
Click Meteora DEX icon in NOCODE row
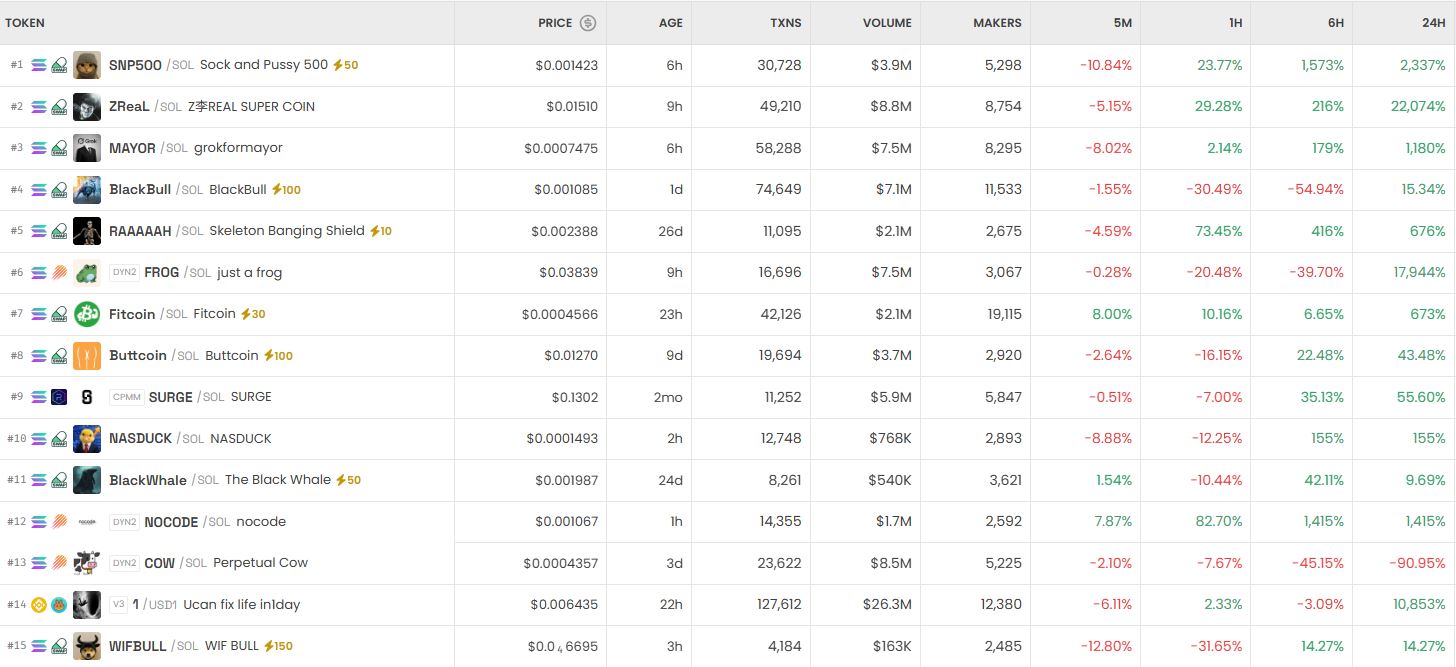coord(59,522)
